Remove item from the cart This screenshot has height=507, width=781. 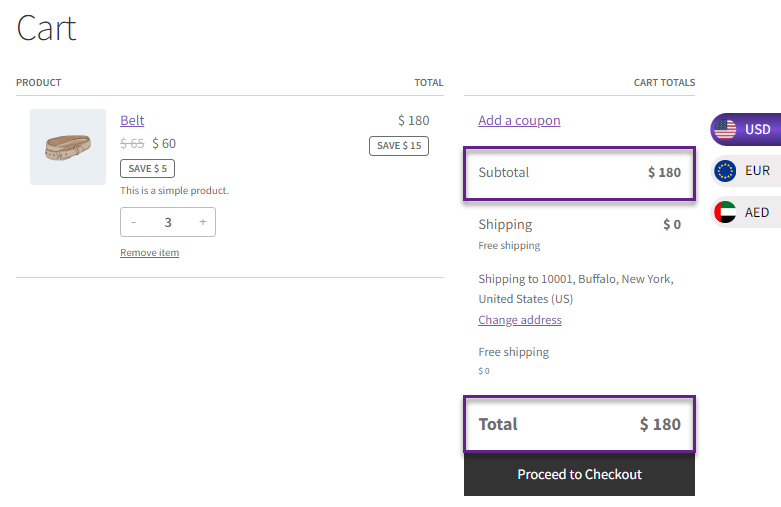click(x=149, y=253)
